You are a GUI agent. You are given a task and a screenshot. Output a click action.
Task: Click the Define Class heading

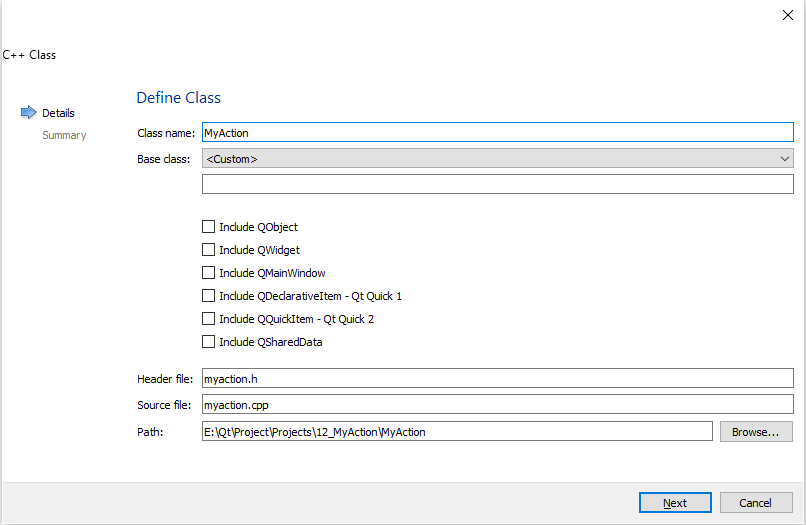click(x=178, y=98)
